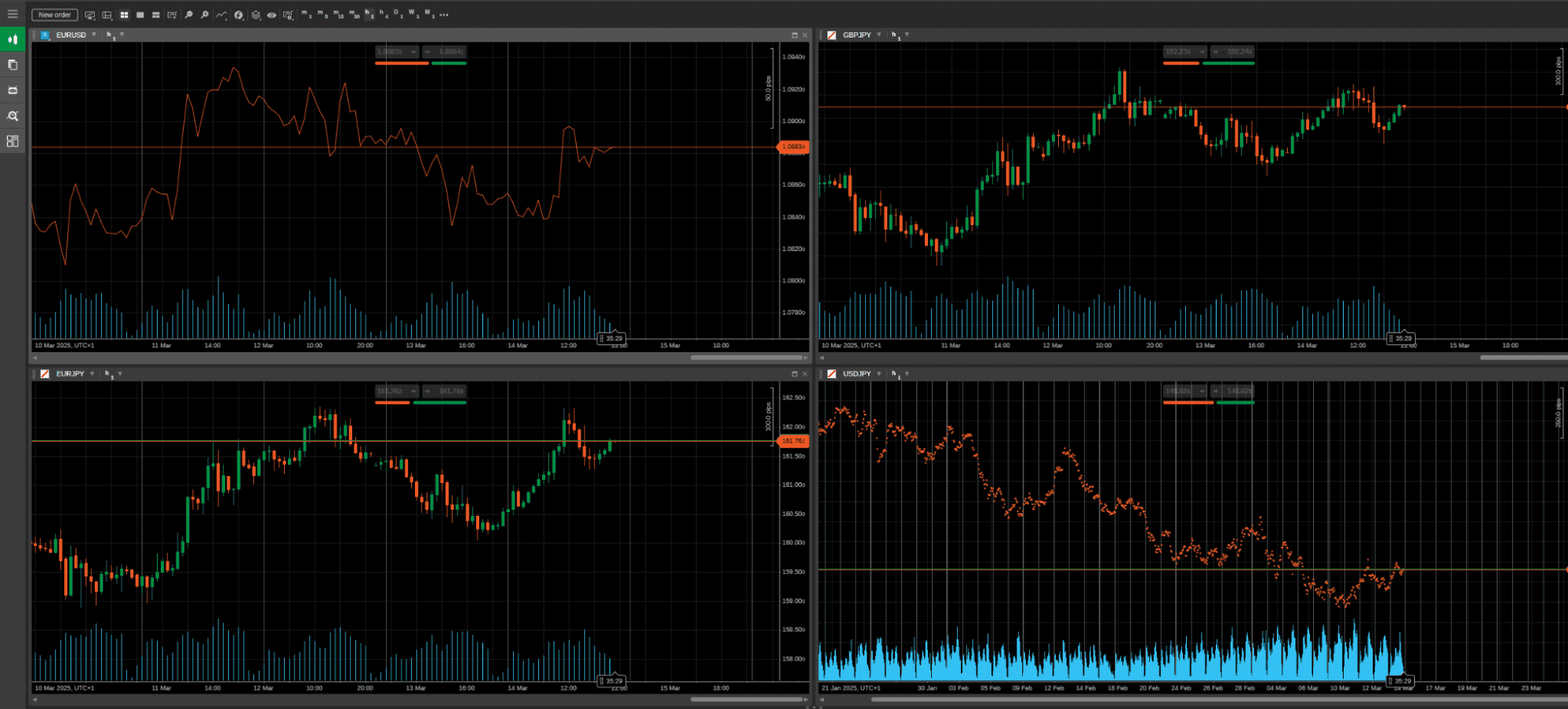Open the new chart monitor icon
1568x709 pixels.
coord(90,15)
